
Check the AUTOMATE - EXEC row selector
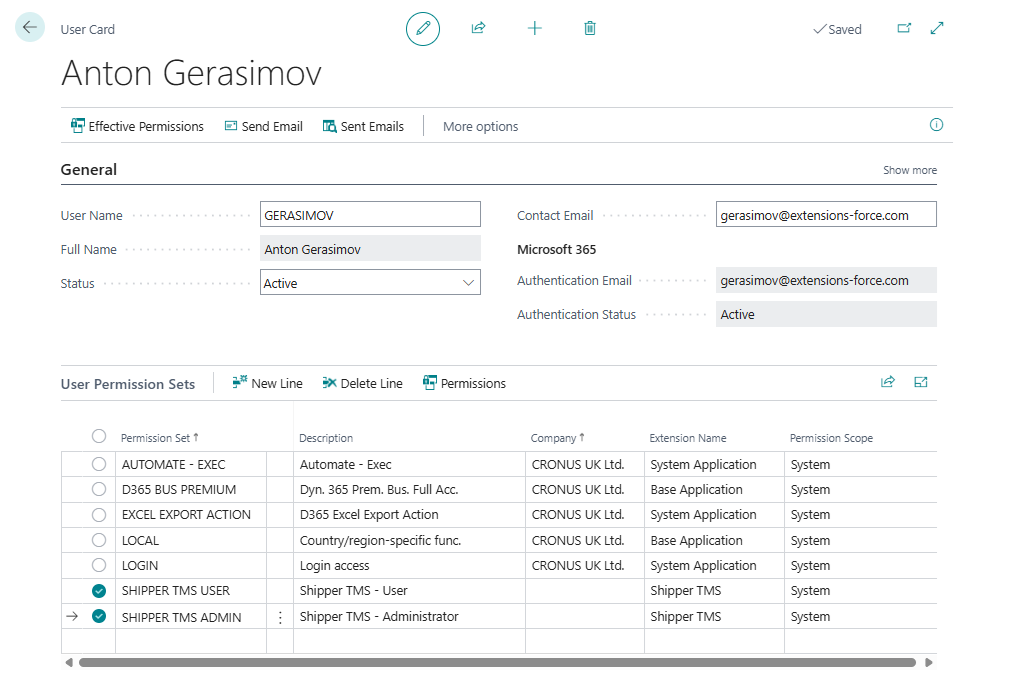pos(98,464)
